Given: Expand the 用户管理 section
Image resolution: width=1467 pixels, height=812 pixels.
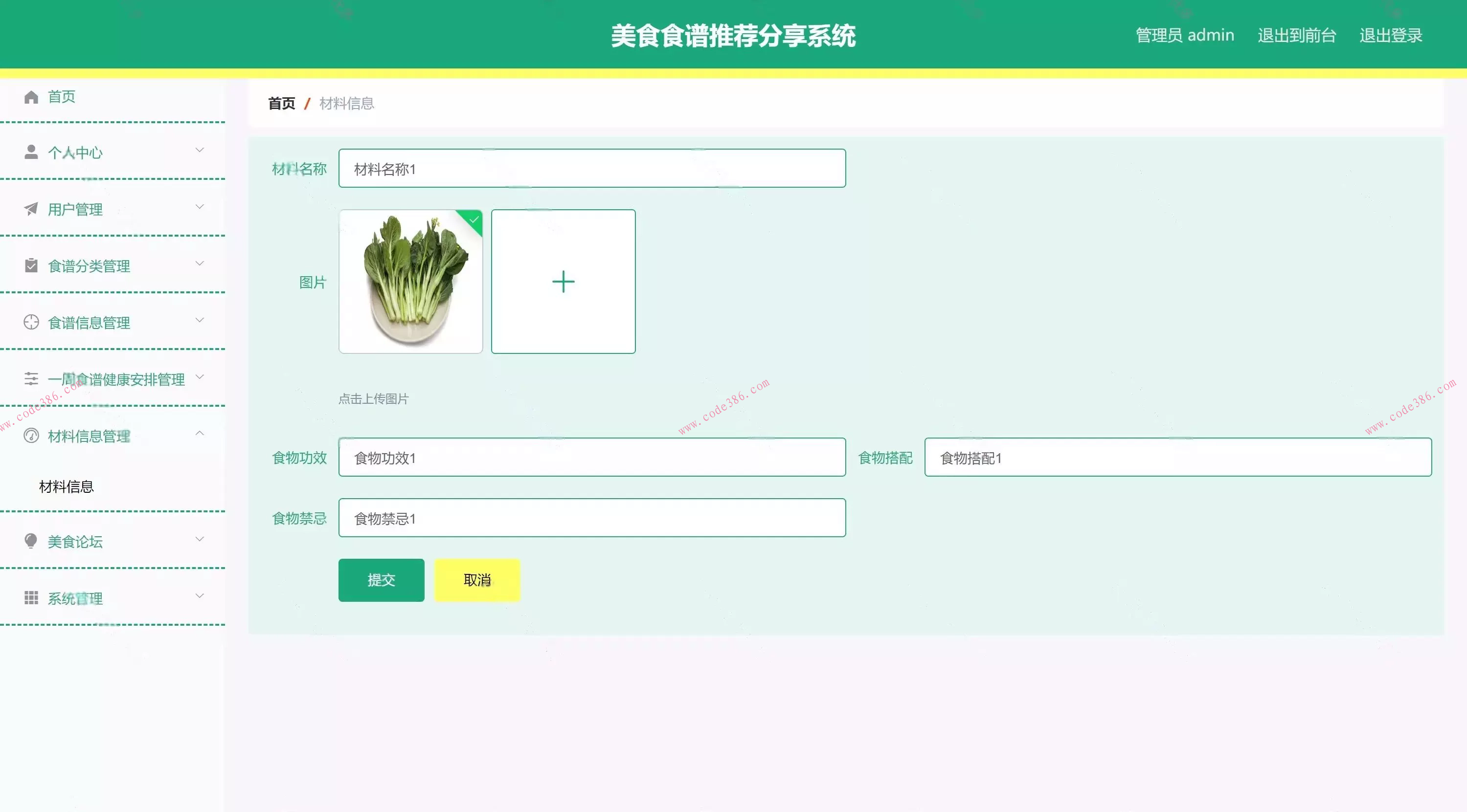Looking at the screenshot, I should pyautogui.click(x=199, y=207).
